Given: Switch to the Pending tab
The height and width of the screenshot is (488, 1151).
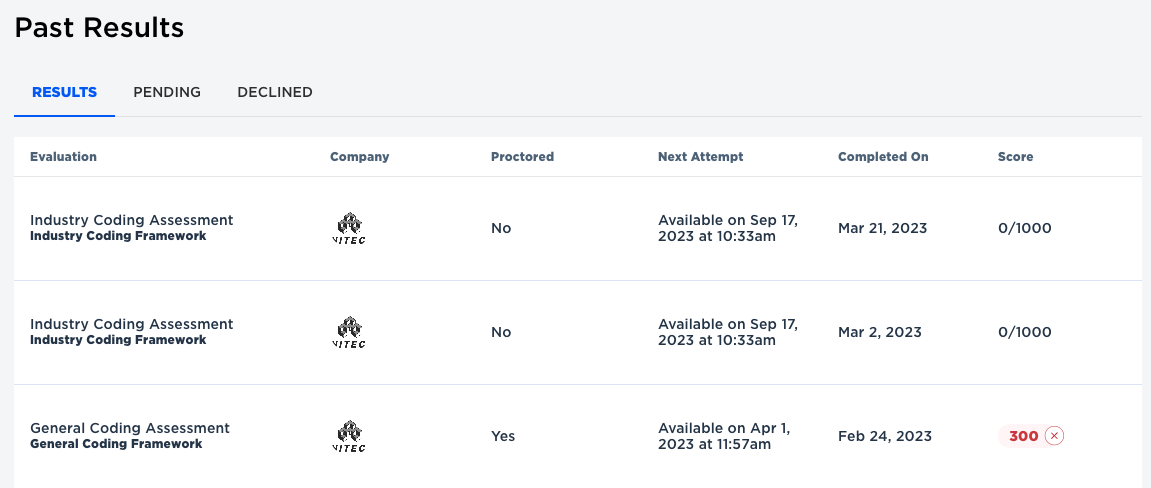Looking at the screenshot, I should pyautogui.click(x=167, y=92).
